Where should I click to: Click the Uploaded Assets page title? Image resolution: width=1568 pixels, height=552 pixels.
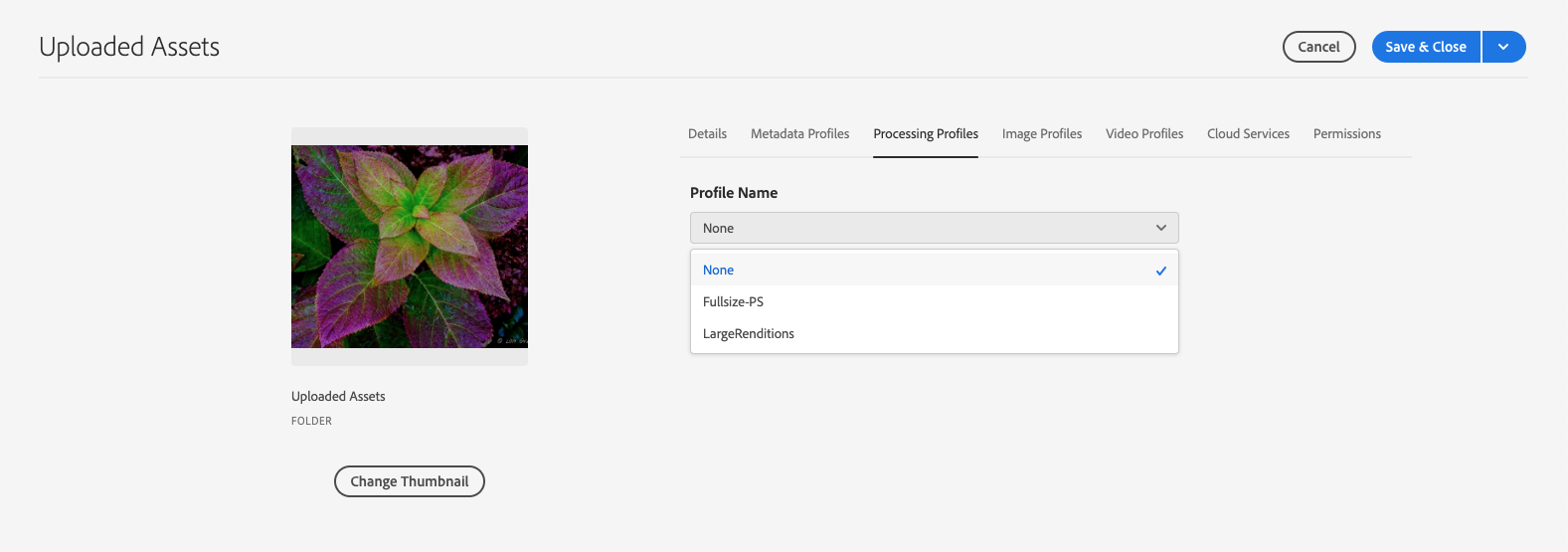pyautogui.click(x=129, y=47)
